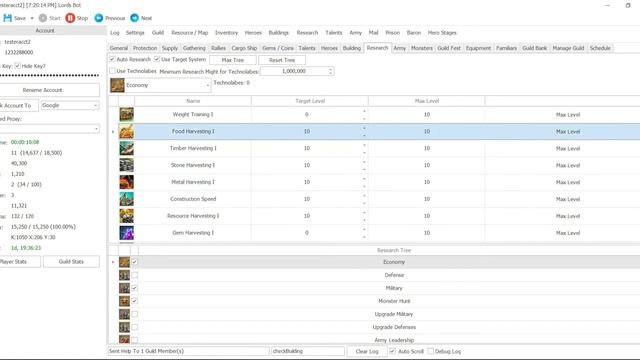The height and width of the screenshot is (360, 640).
Task: Switch to the Guild Fest sub-tab
Action: [449, 48]
